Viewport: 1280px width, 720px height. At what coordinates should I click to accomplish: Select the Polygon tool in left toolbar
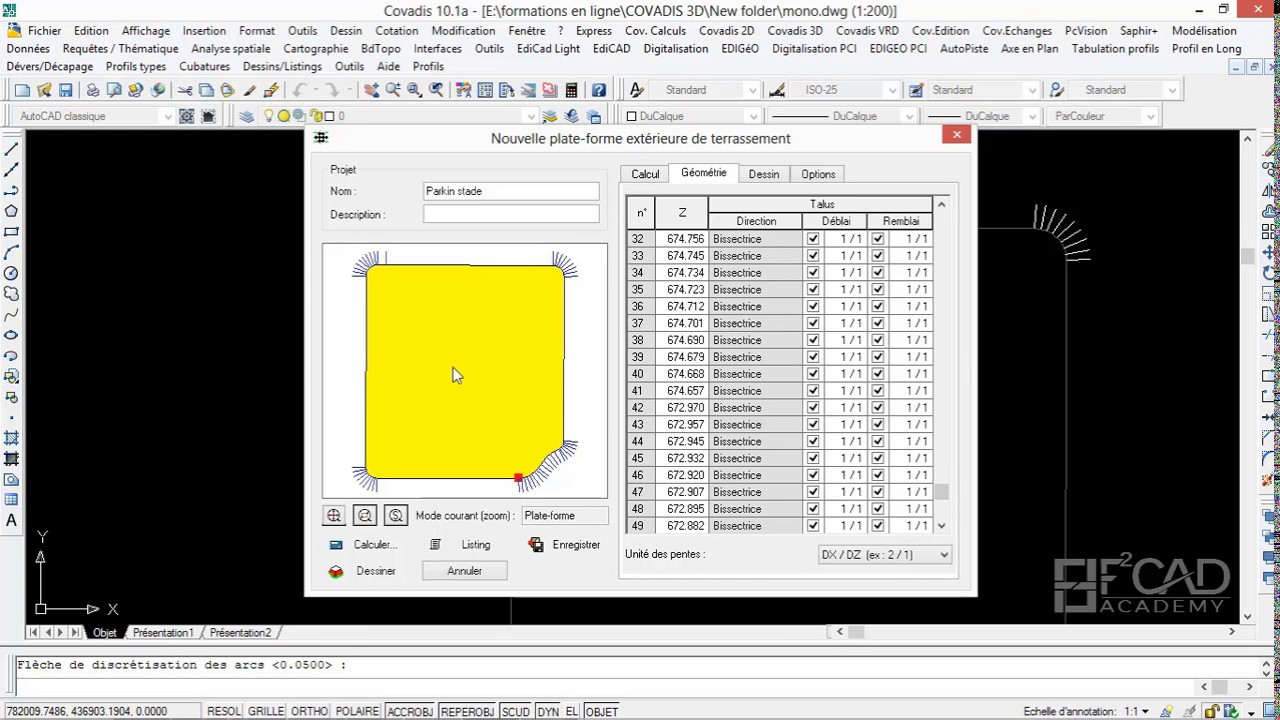[12, 211]
